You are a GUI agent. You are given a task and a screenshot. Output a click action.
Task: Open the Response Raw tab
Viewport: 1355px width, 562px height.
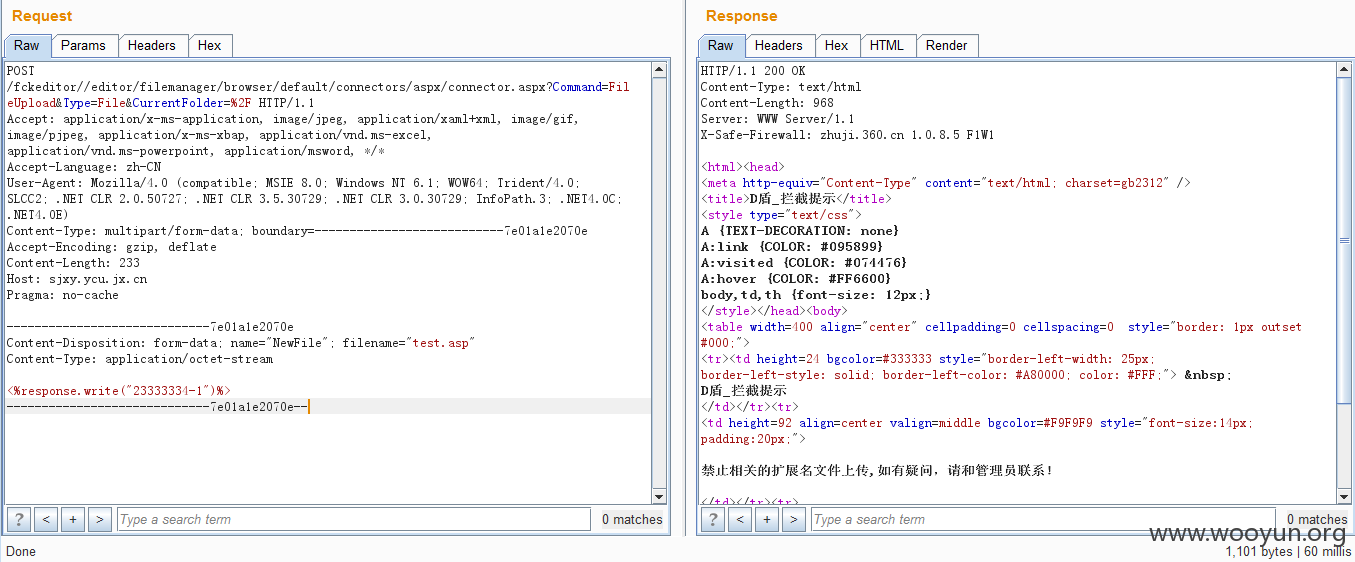(x=721, y=45)
